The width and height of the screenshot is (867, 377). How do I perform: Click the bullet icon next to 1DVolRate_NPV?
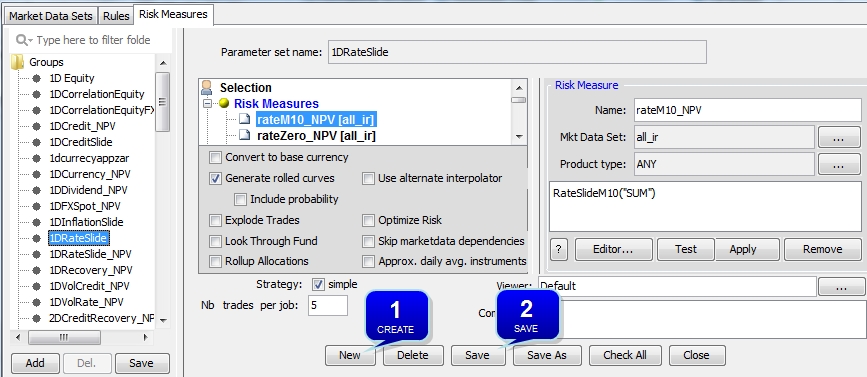point(36,302)
